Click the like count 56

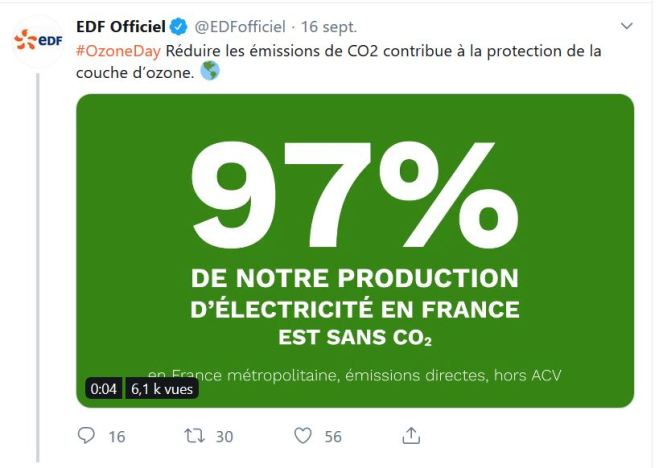(x=333, y=436)
